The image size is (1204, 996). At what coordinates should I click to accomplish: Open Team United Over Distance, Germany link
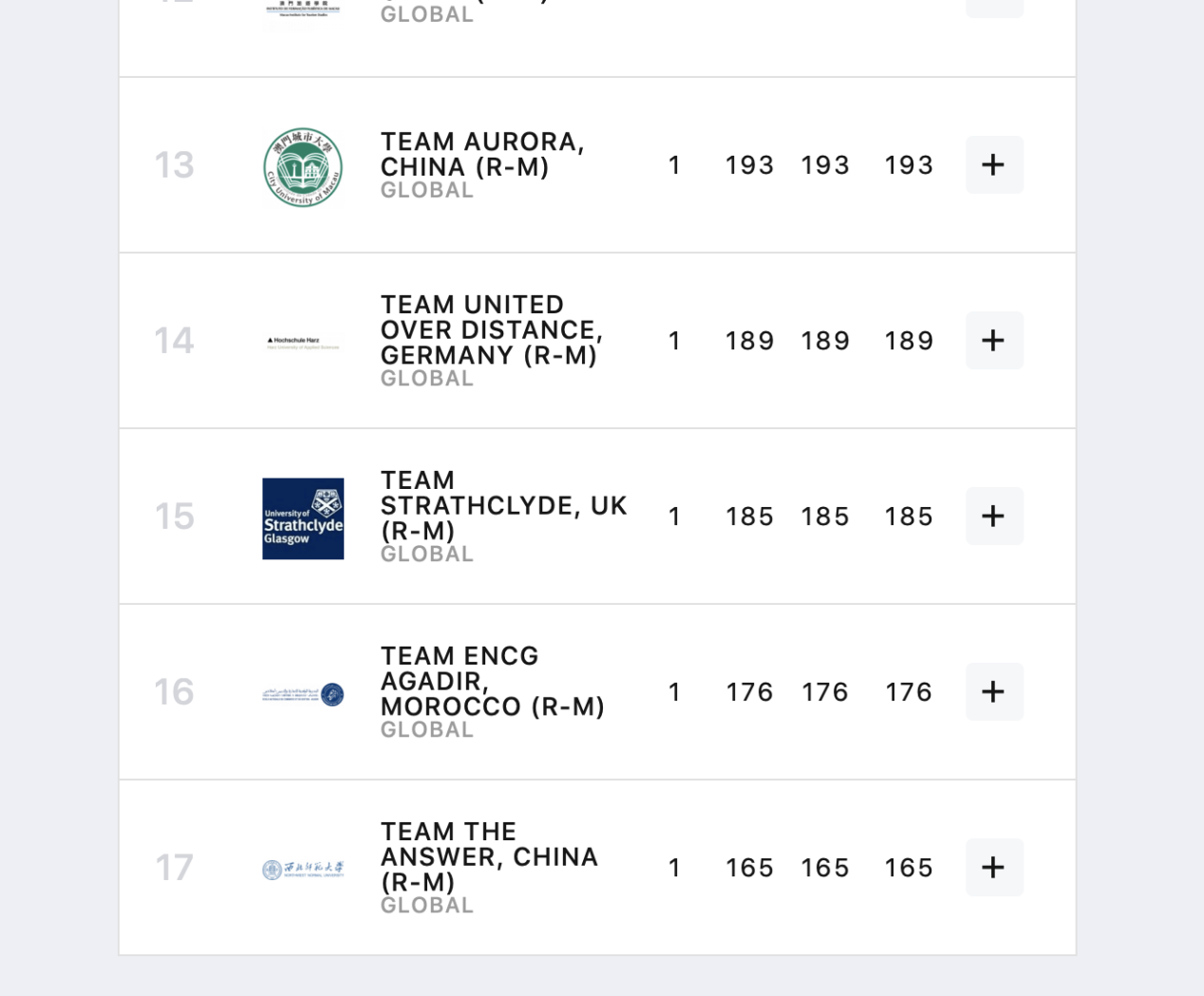coord(491,329)
